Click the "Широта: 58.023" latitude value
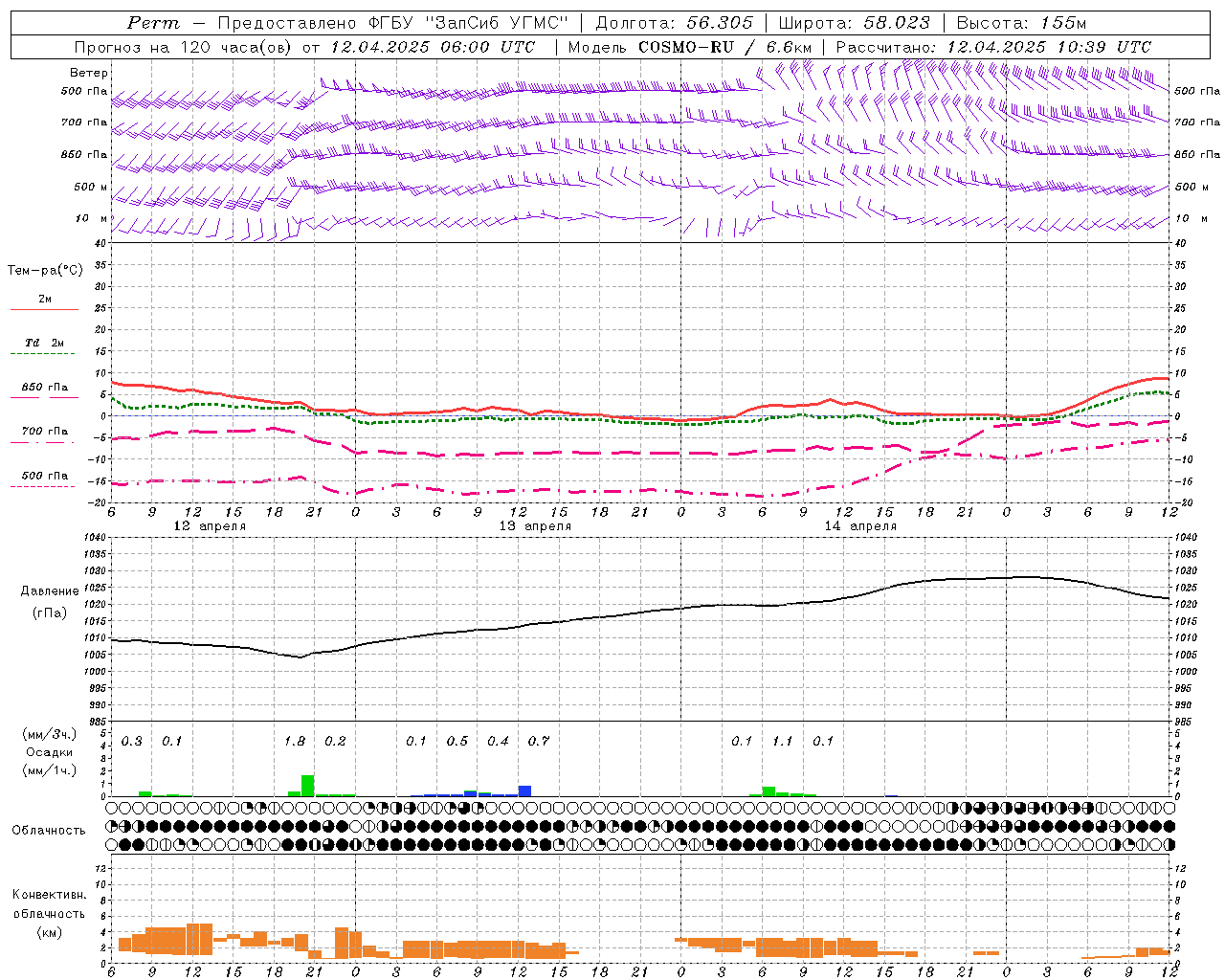Viewport: 1225px width, 980px height. click(x=855, y=23)
